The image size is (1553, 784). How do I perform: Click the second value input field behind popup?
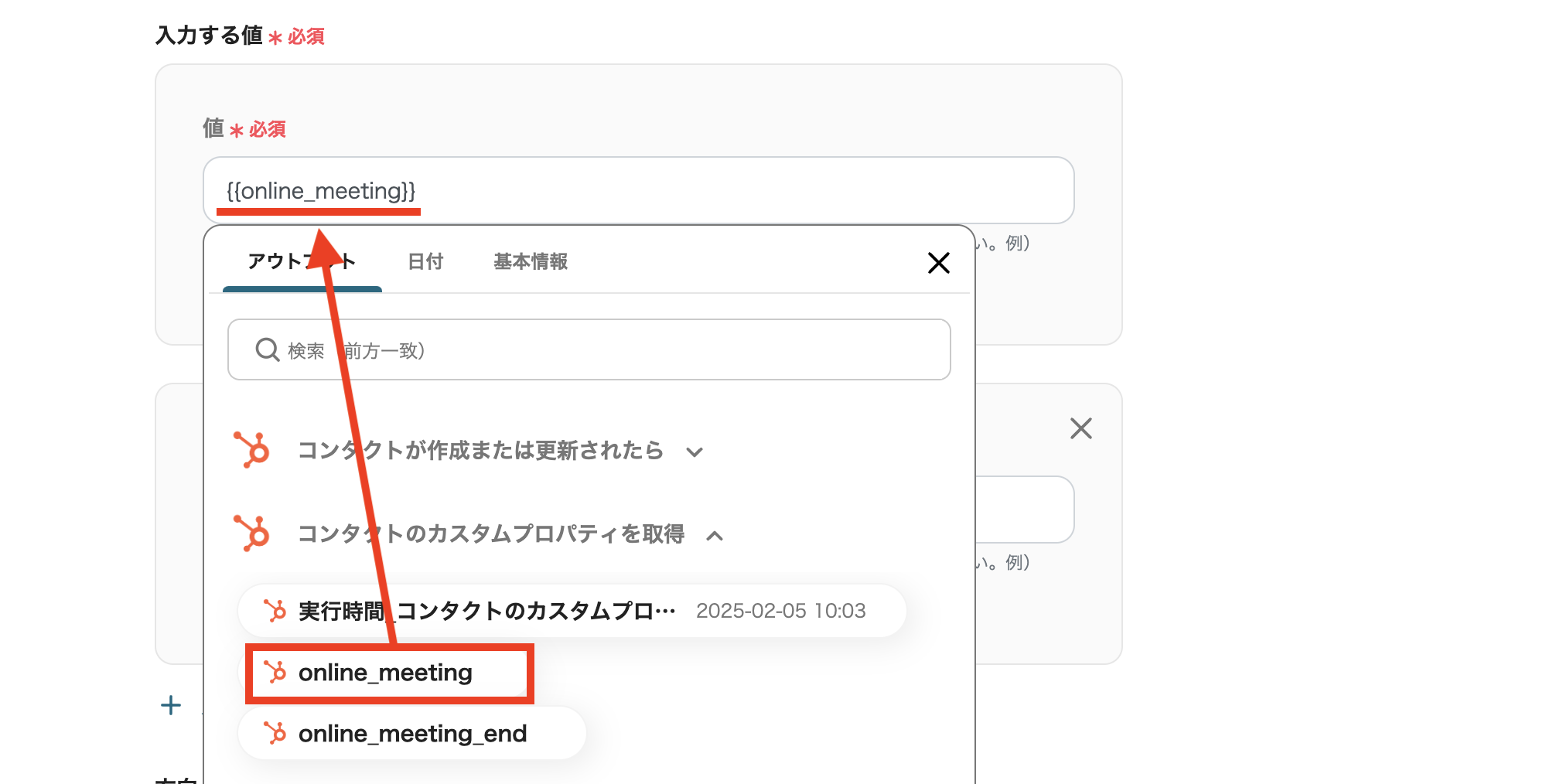point(1024,510)
